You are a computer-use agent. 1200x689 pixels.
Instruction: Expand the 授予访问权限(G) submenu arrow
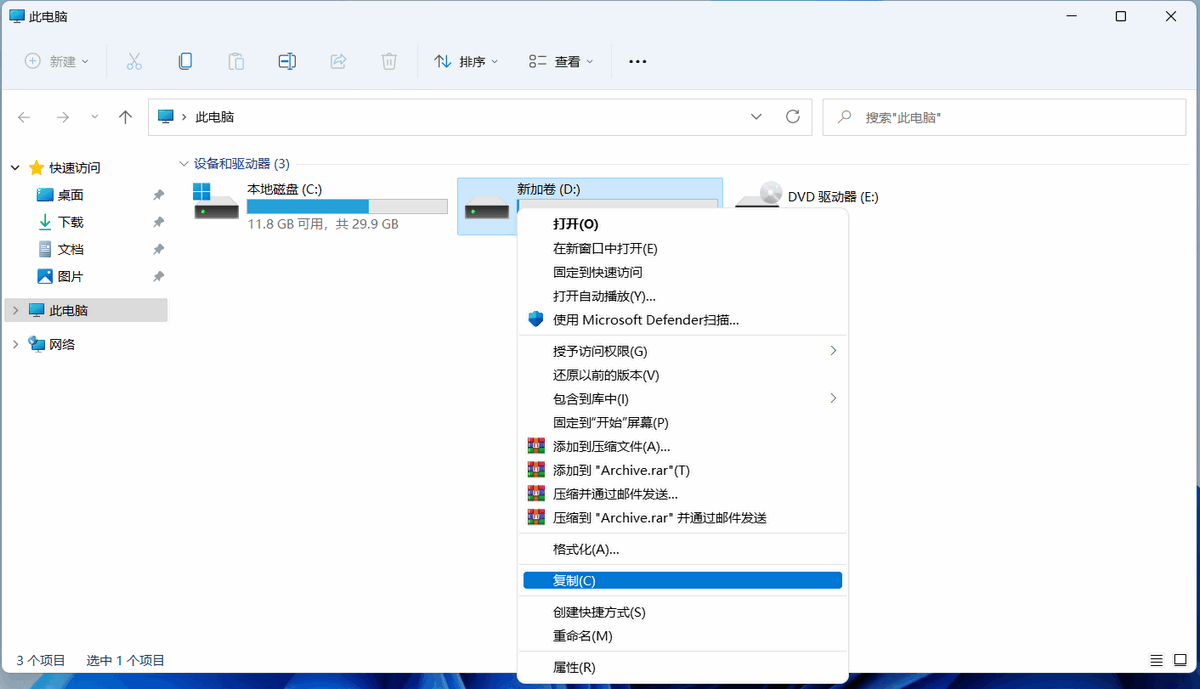click(x=833, y=351)
